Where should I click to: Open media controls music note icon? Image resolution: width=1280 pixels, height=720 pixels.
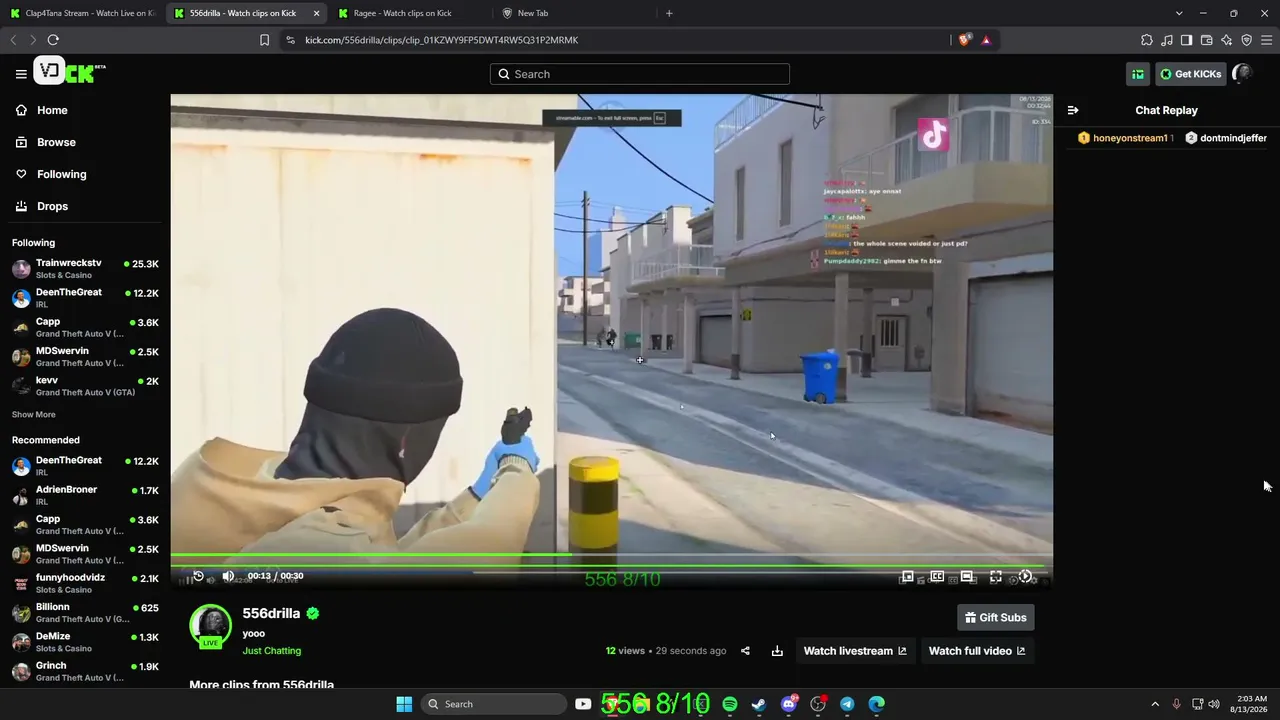point(1167,40)
